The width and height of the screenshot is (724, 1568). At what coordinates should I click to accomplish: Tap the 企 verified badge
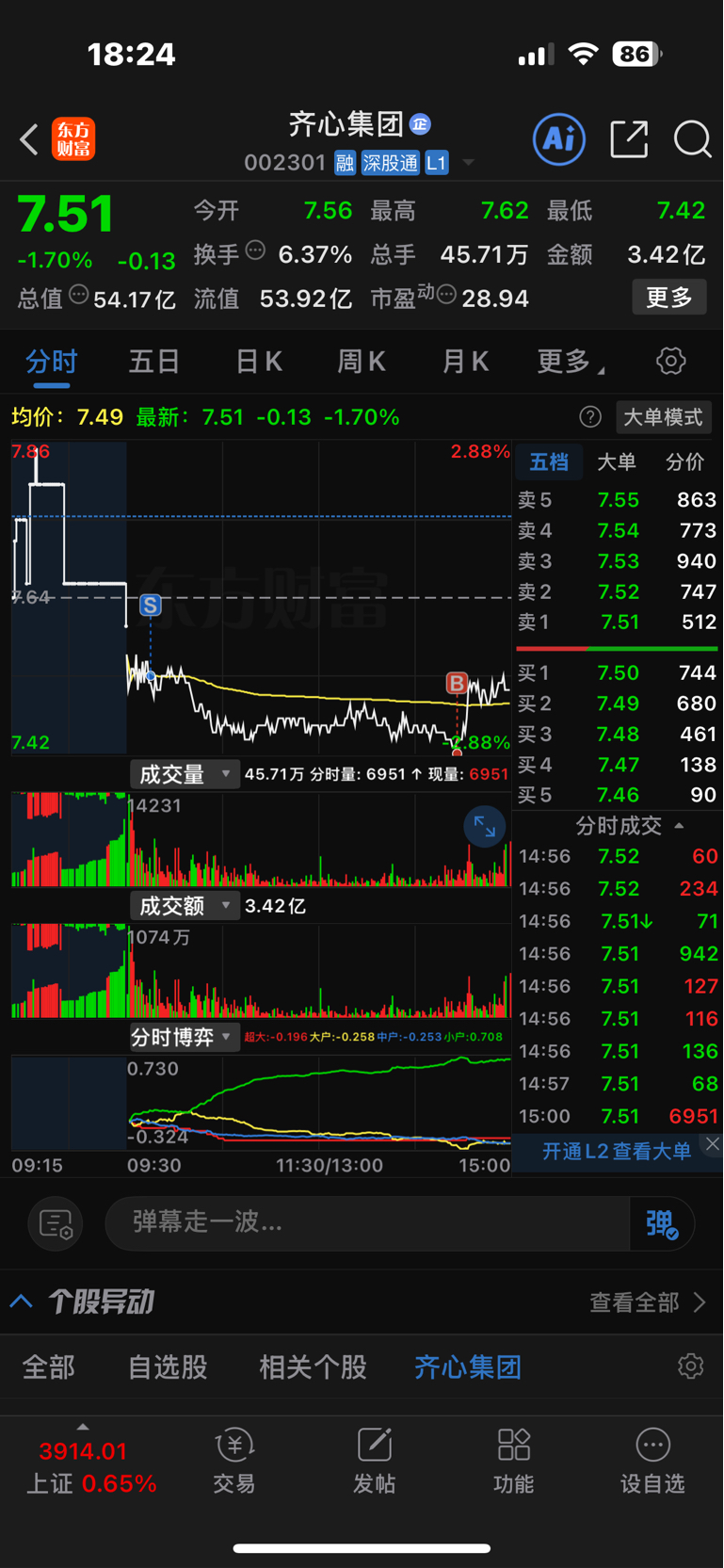[420, 123]
